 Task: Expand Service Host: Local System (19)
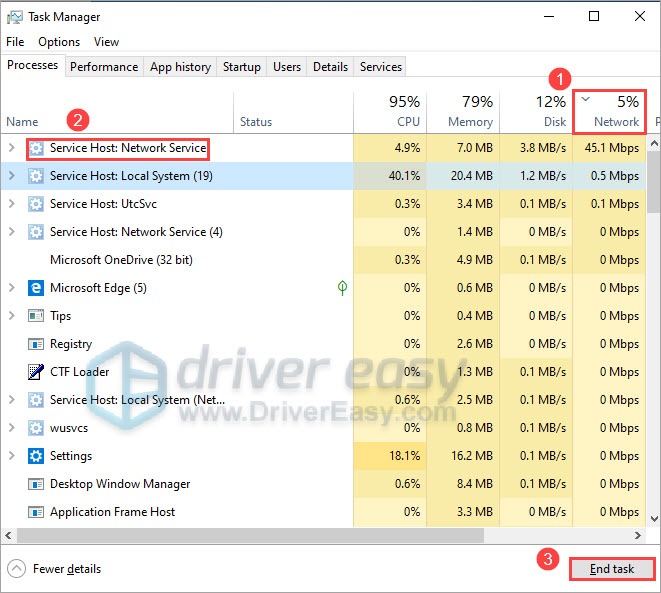(x=12, y=176)
